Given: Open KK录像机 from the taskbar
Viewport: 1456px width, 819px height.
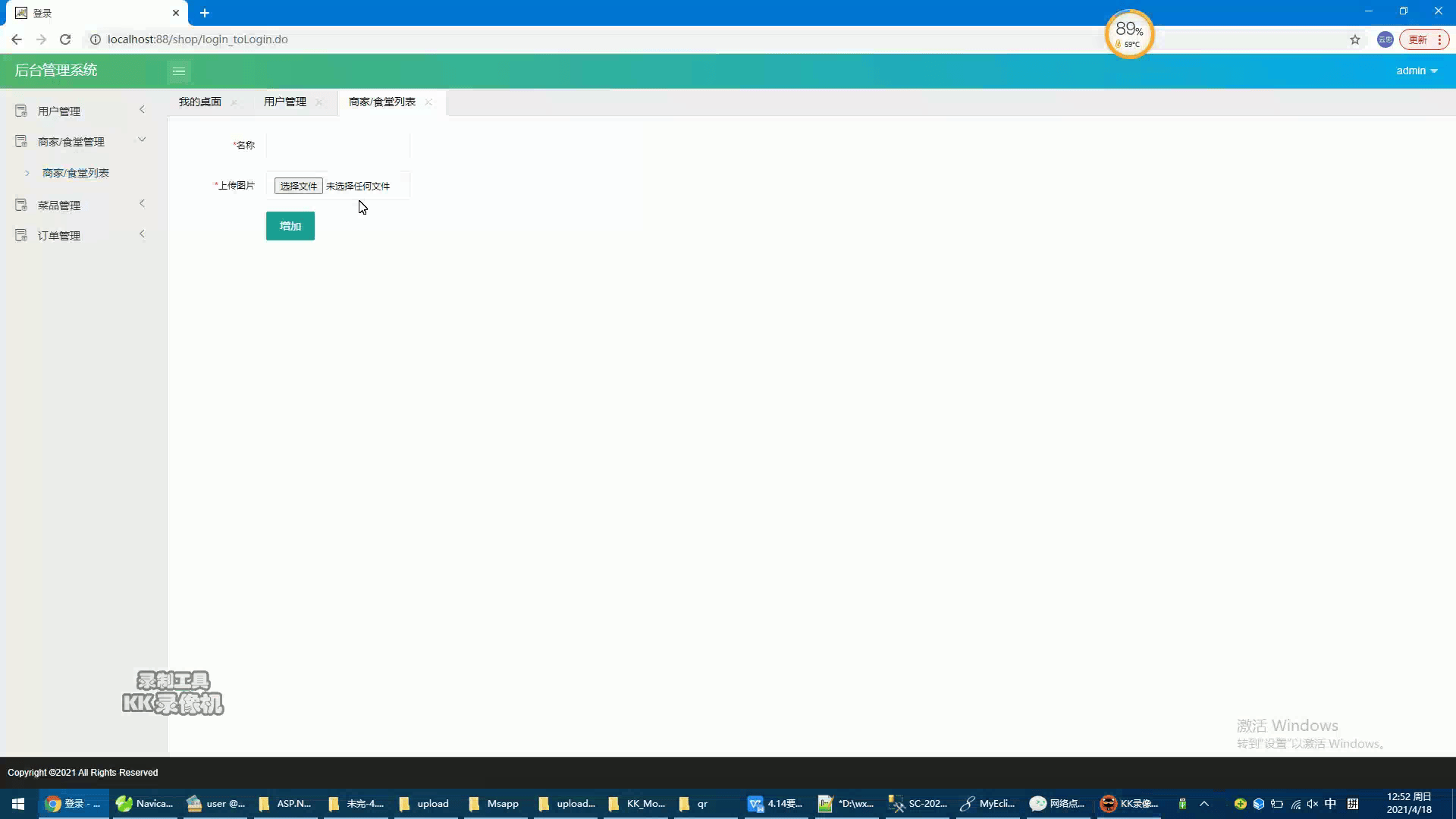Looking at the screenshot, I should coord(1129,804).
